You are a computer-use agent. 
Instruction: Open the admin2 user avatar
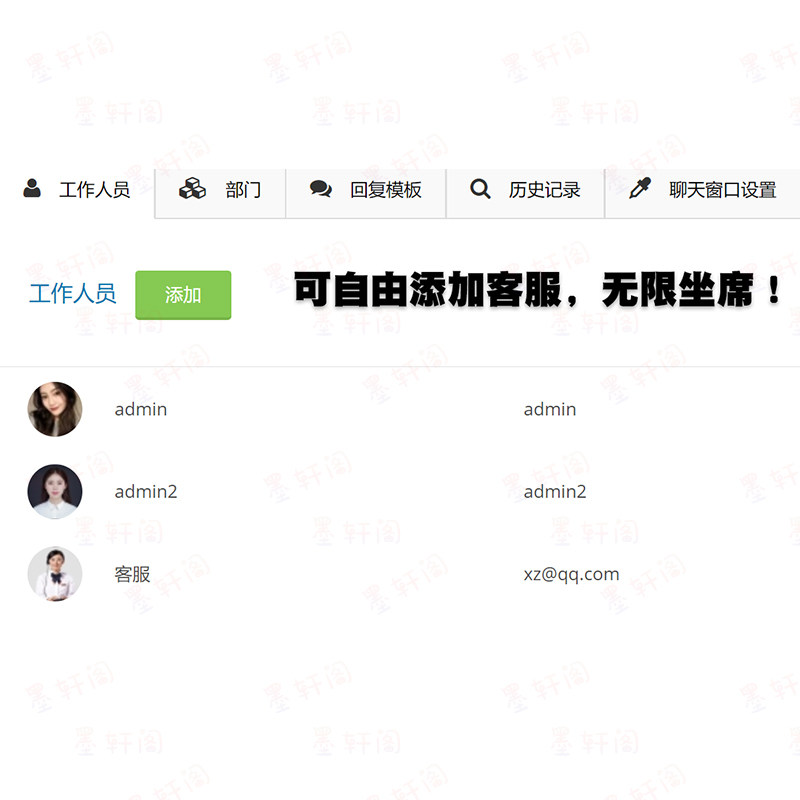pyautogui.click(x=55, y=491)
